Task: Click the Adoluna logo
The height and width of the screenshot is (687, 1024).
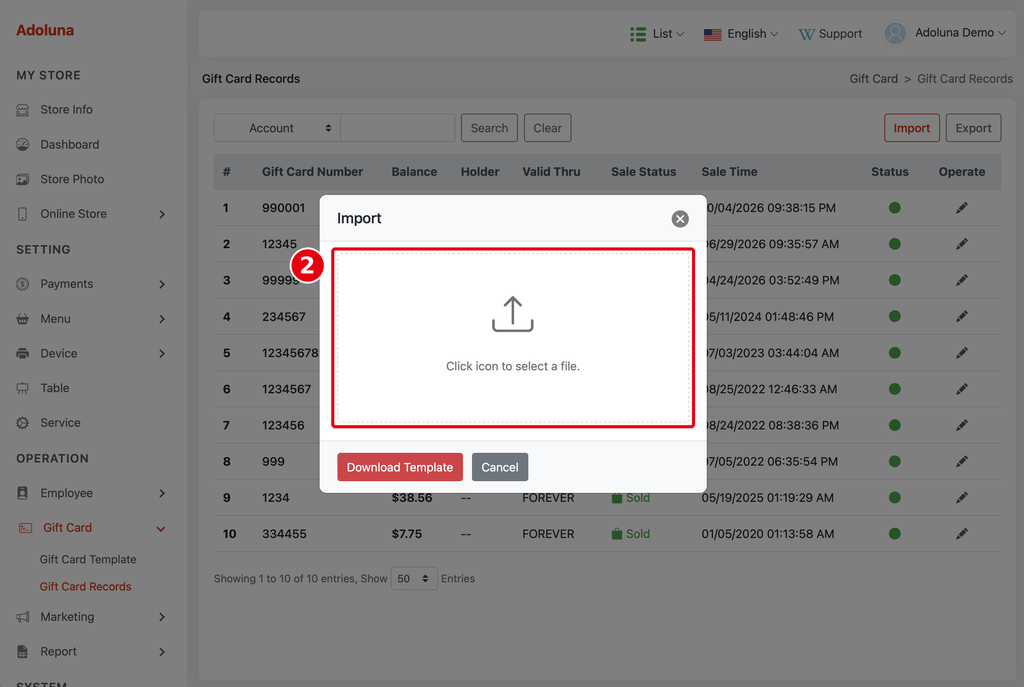Action: (x=45, y=30)
